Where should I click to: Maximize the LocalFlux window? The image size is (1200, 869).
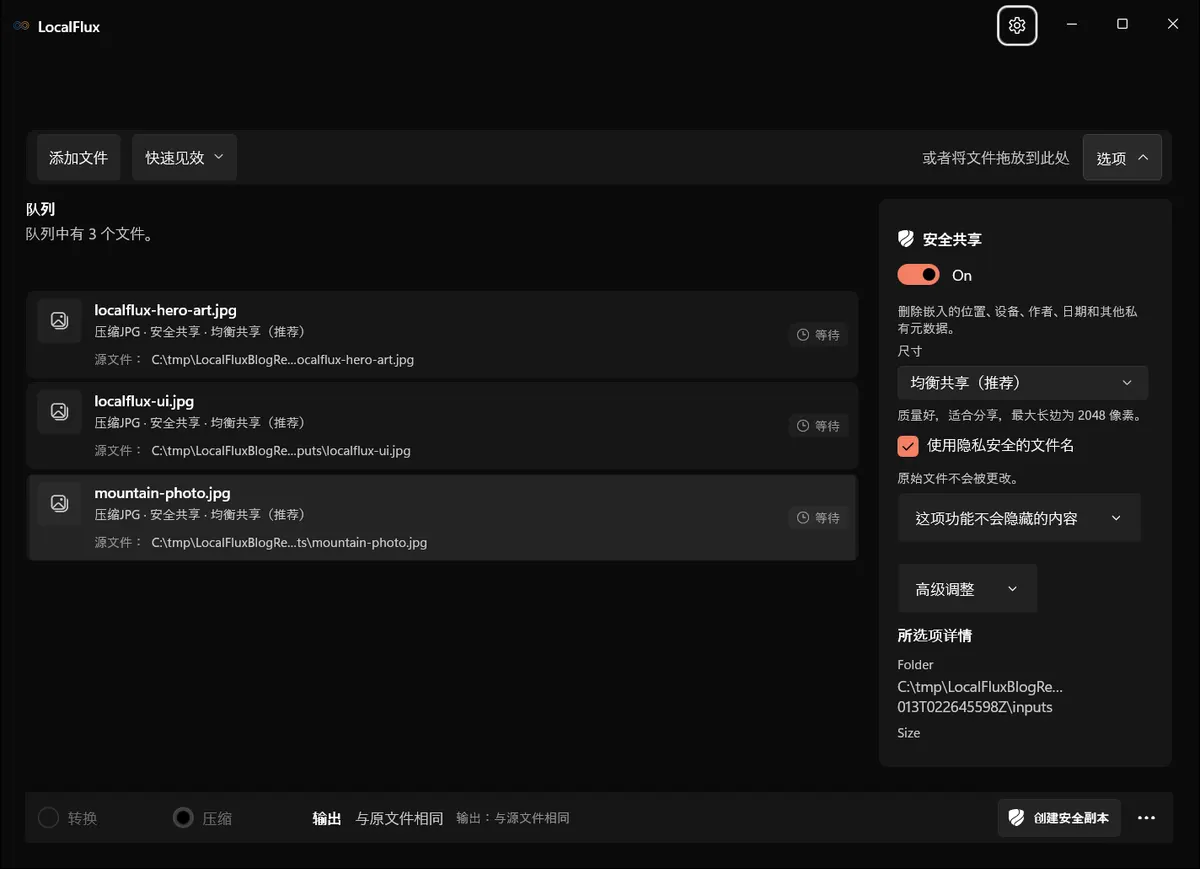[x=1122, y=25]
